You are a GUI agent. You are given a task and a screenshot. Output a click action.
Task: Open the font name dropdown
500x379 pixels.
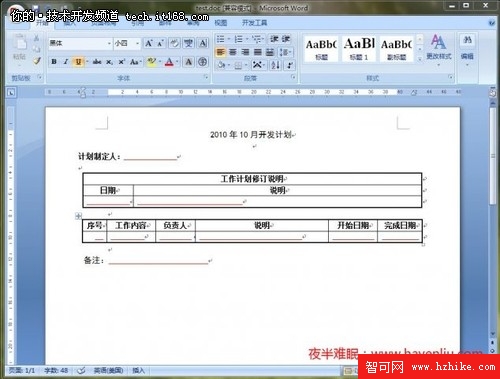[x=109, y=43]
